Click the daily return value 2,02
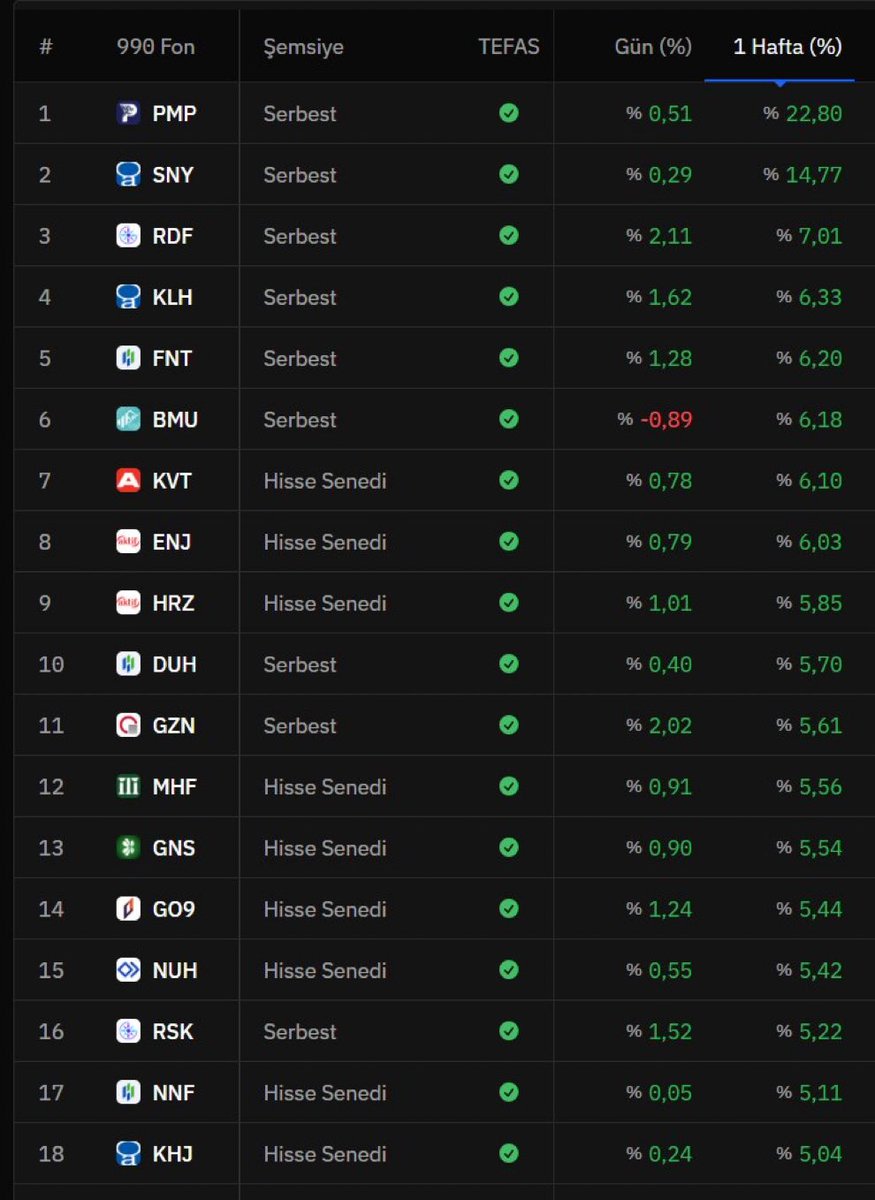This screenshot has width=875, height=1200. (x=670, y=725)
